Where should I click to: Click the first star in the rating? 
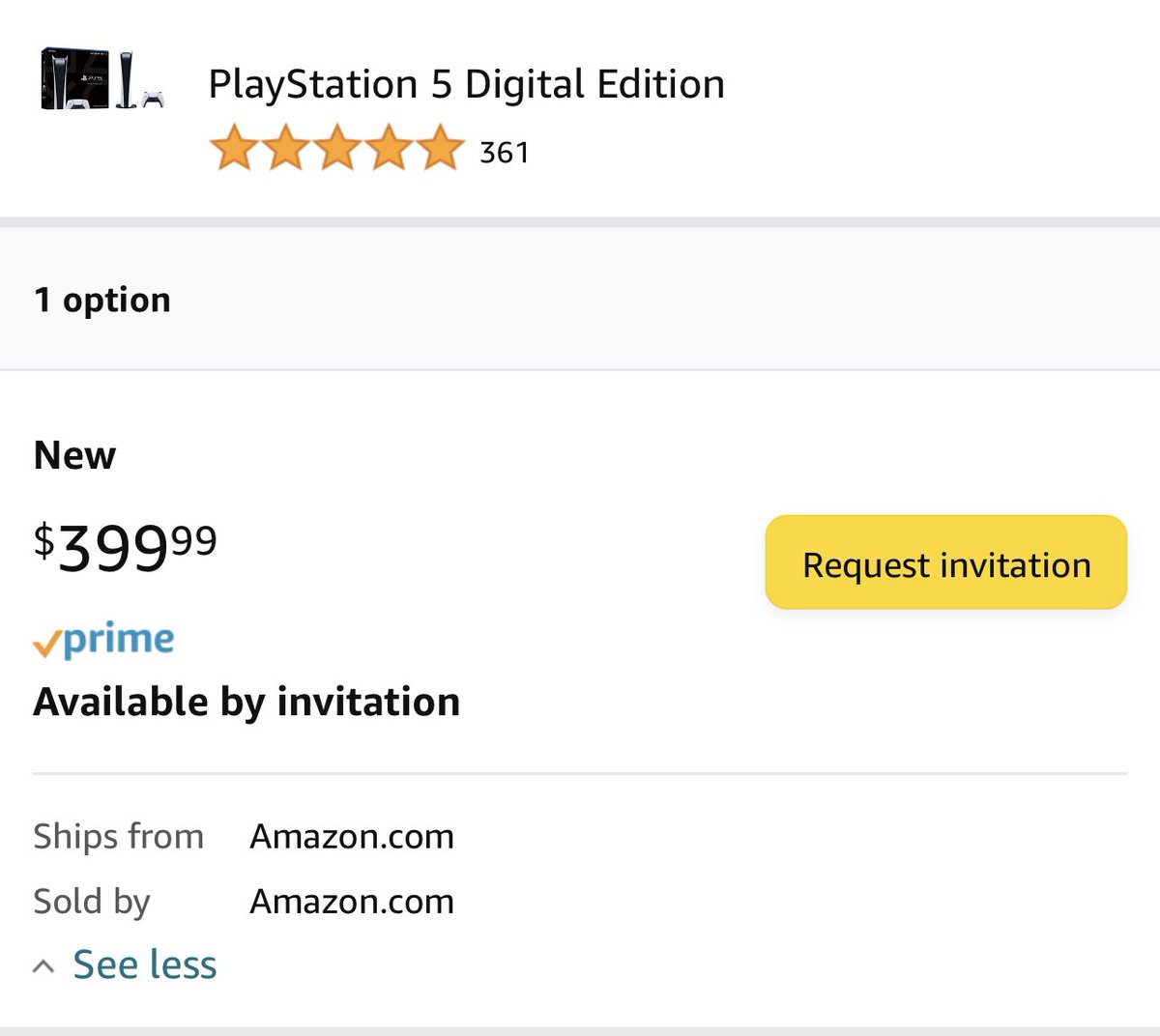click(x=233, y=148)
